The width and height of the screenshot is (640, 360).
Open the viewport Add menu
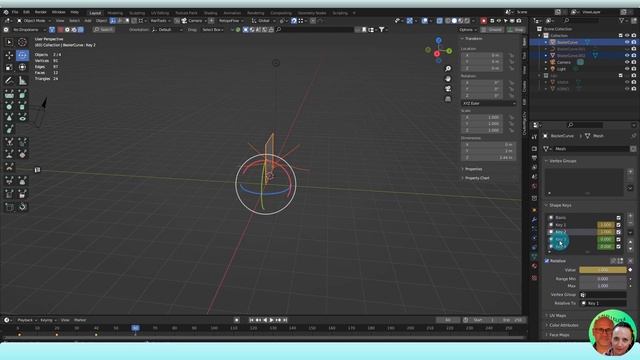click(88, 20)
